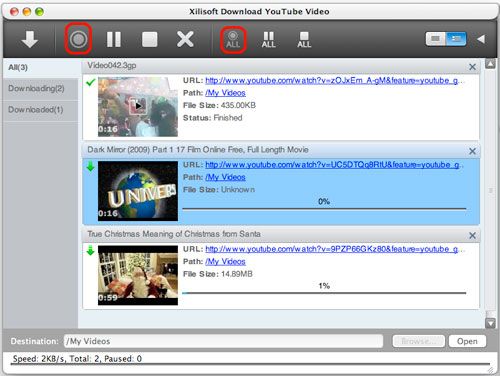The height and width of the screenshot is (376, 500).
Task: Remove the True Christmas Meaning task
Action: [x=472, y=235]
